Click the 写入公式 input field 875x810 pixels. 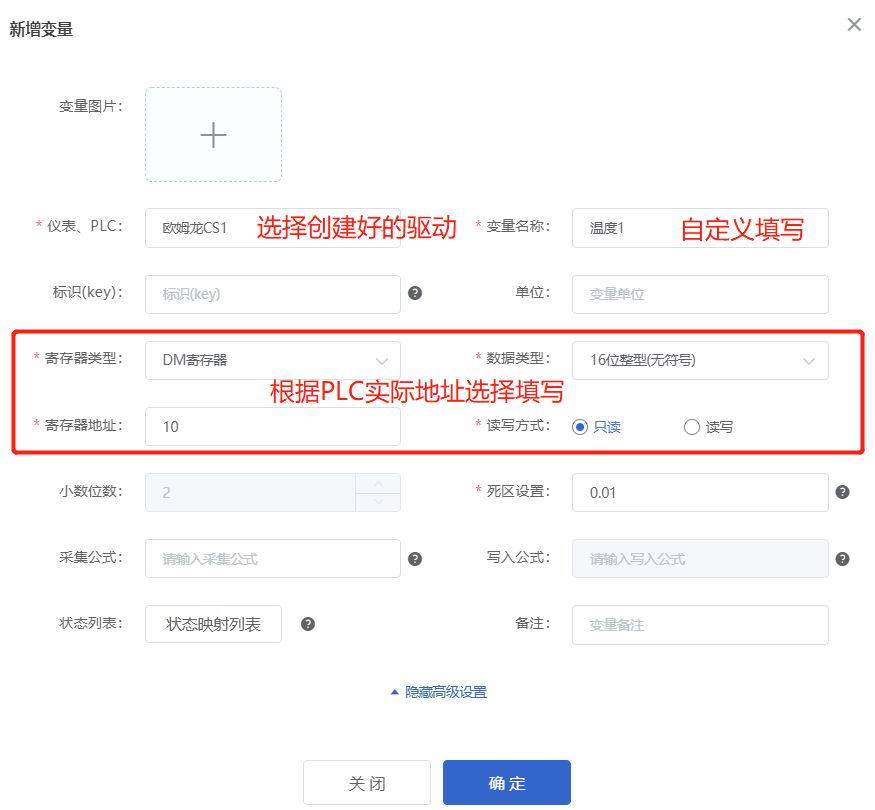(x=700, y=558)
